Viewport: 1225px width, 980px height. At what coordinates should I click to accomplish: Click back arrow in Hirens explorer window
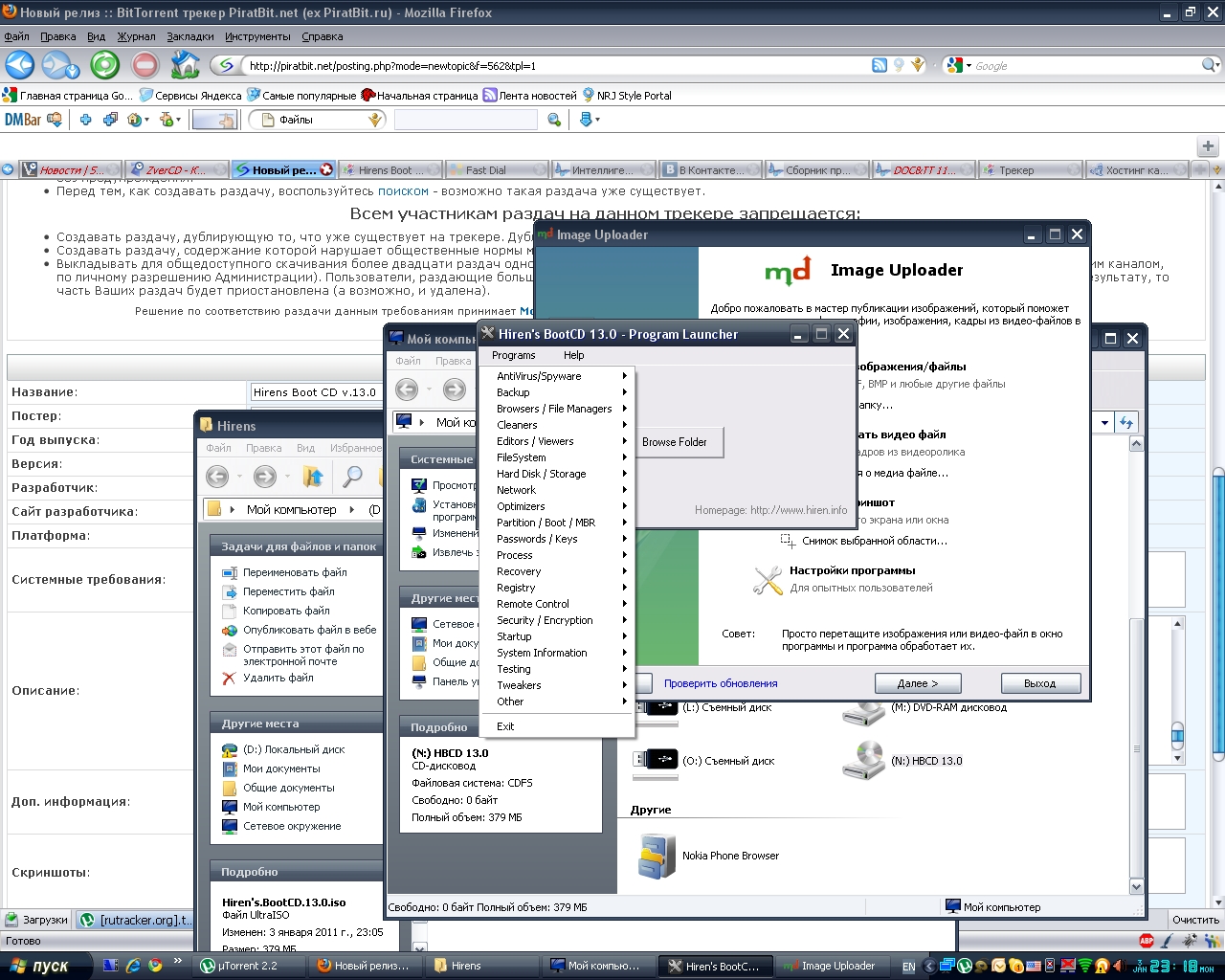click(x=217, y=476)
